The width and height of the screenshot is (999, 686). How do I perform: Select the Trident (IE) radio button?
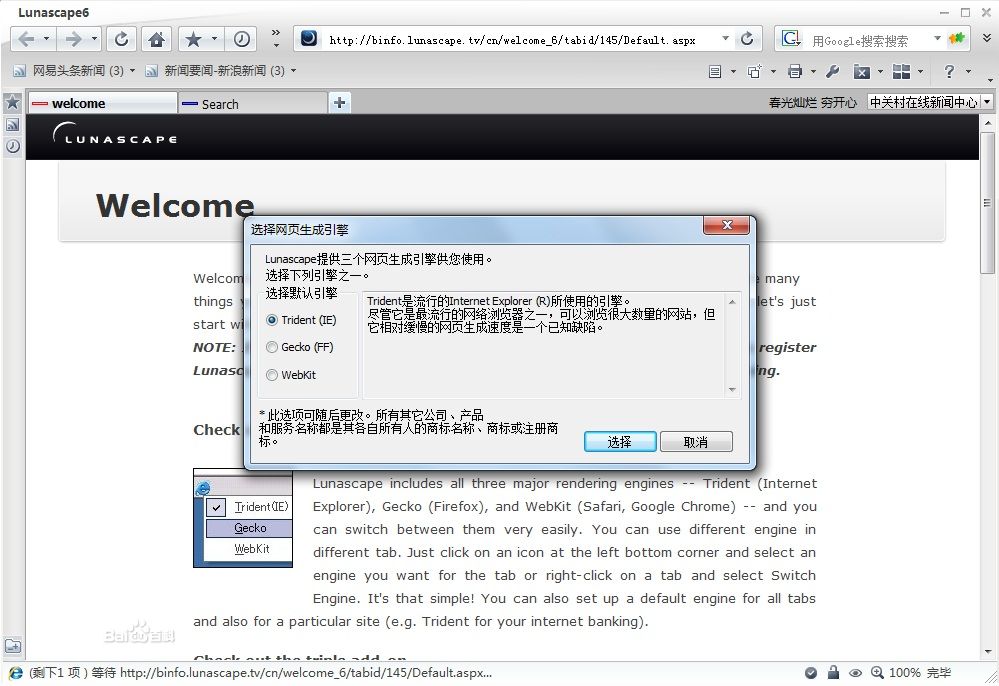pyautogui.click(x=272, y=320)
